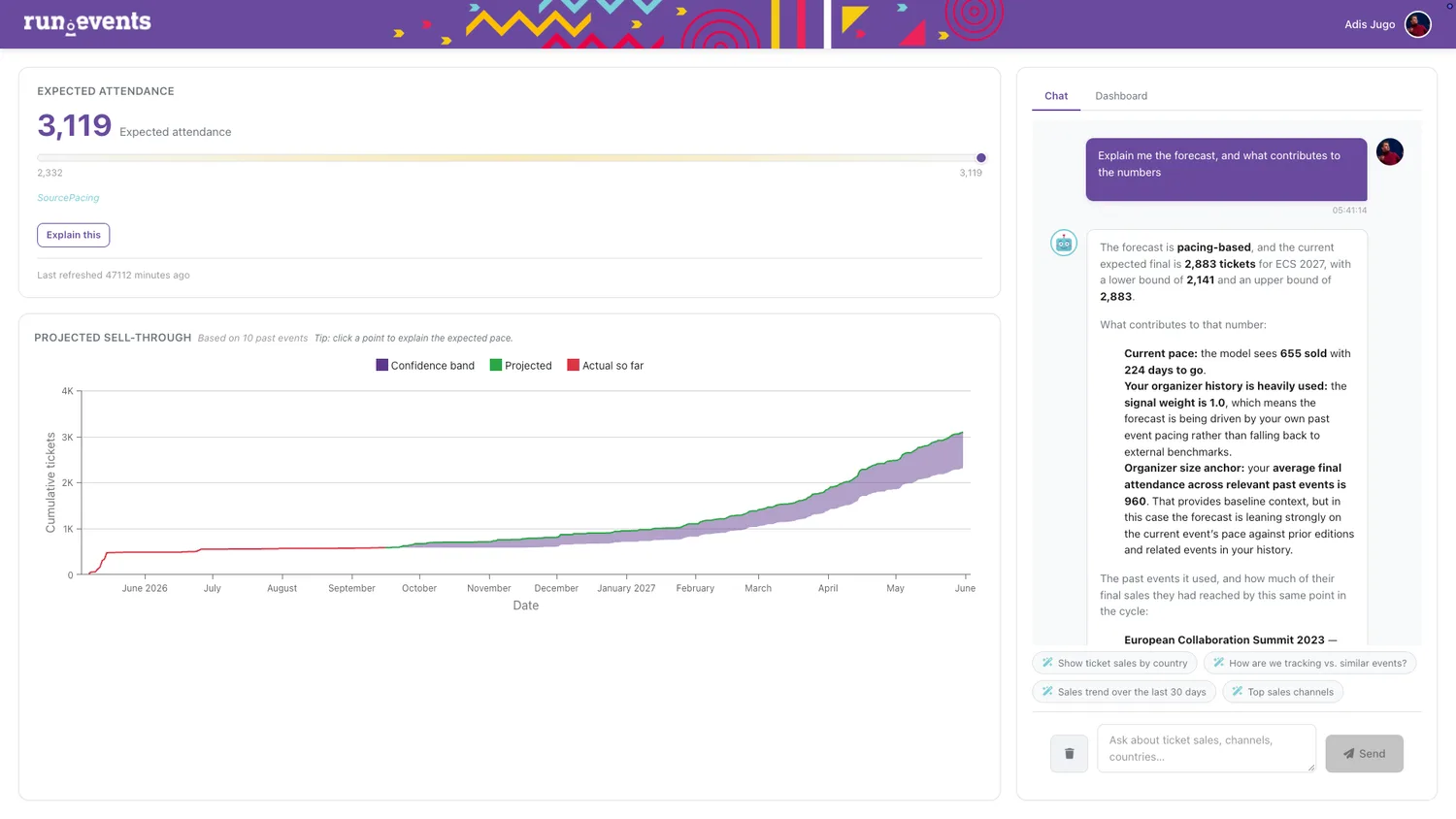Click the 05:41:14 message timestamp
This screenshot has width=1456, height=819.
pos(1349,211)
